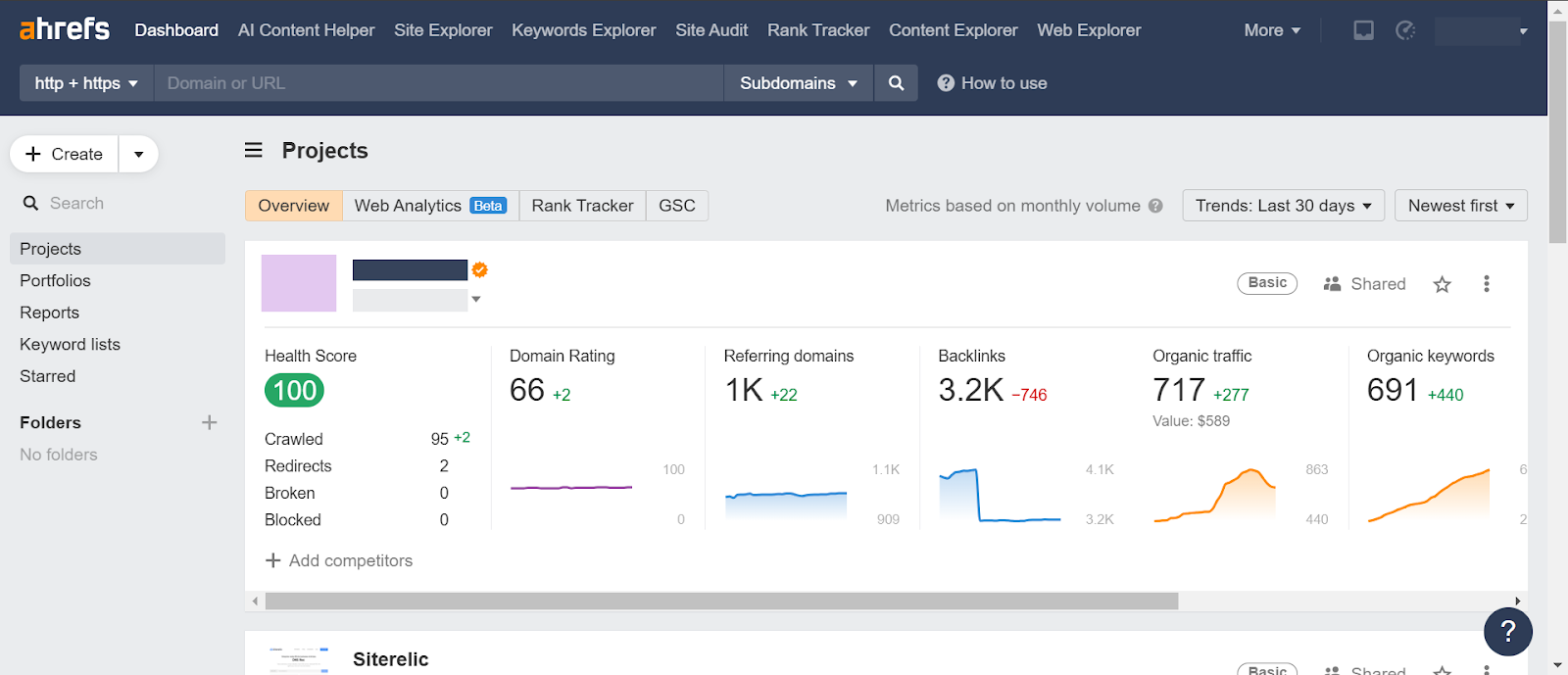Expand the project URL scope dropdown arrow
Screen dimensions: 1568x675
tap(476, 300)
